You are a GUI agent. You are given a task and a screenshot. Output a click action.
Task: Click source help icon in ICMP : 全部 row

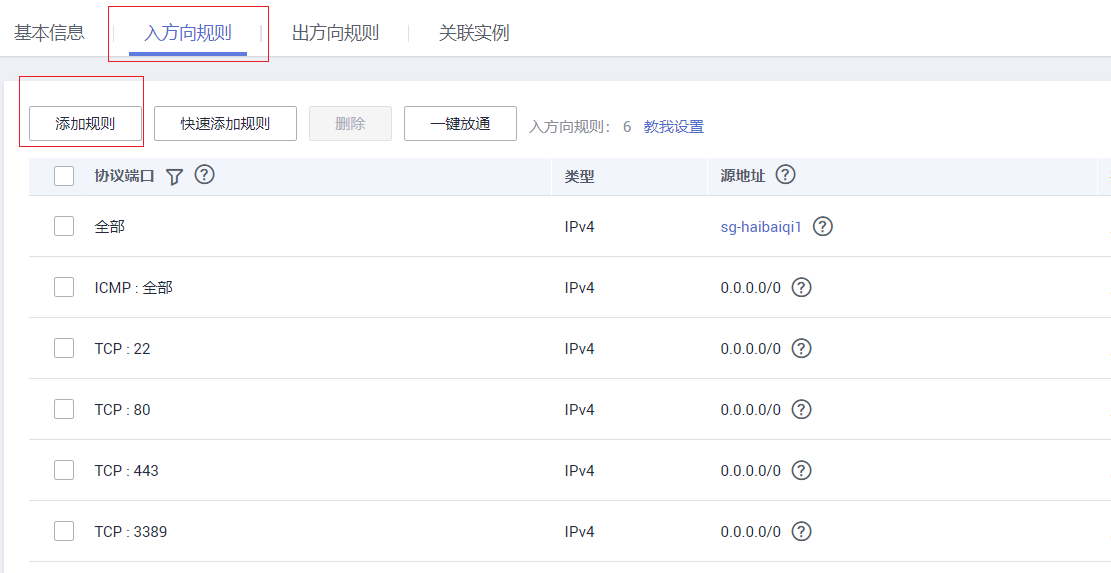[x=801, y=288]
